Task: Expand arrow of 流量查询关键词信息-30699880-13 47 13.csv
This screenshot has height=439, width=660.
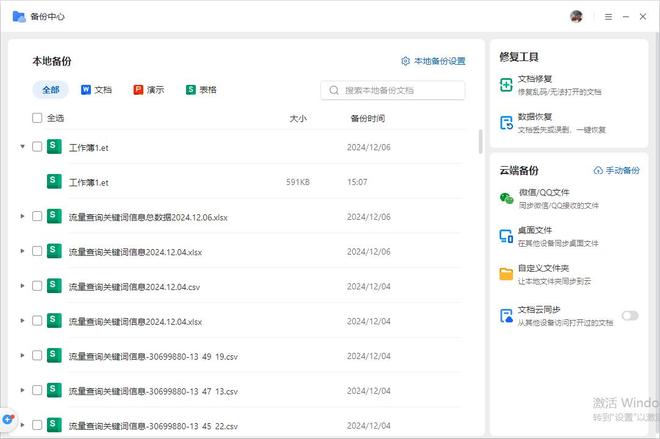Action: click(22, 390)
